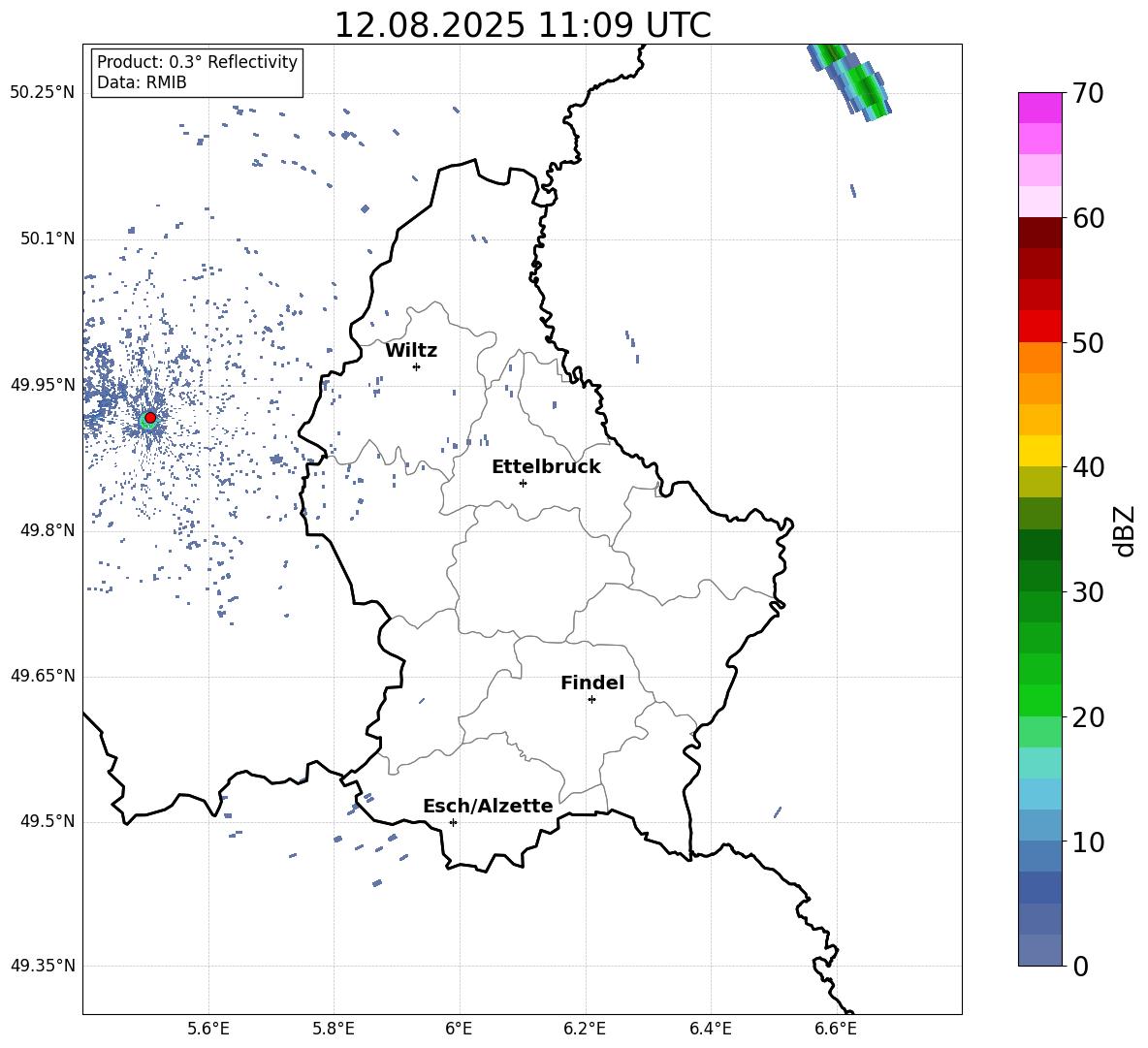Viewport: 1148px width, 1048px height.
Task: Click the Ettelbruck station cross marker
Action: (523, 483)
